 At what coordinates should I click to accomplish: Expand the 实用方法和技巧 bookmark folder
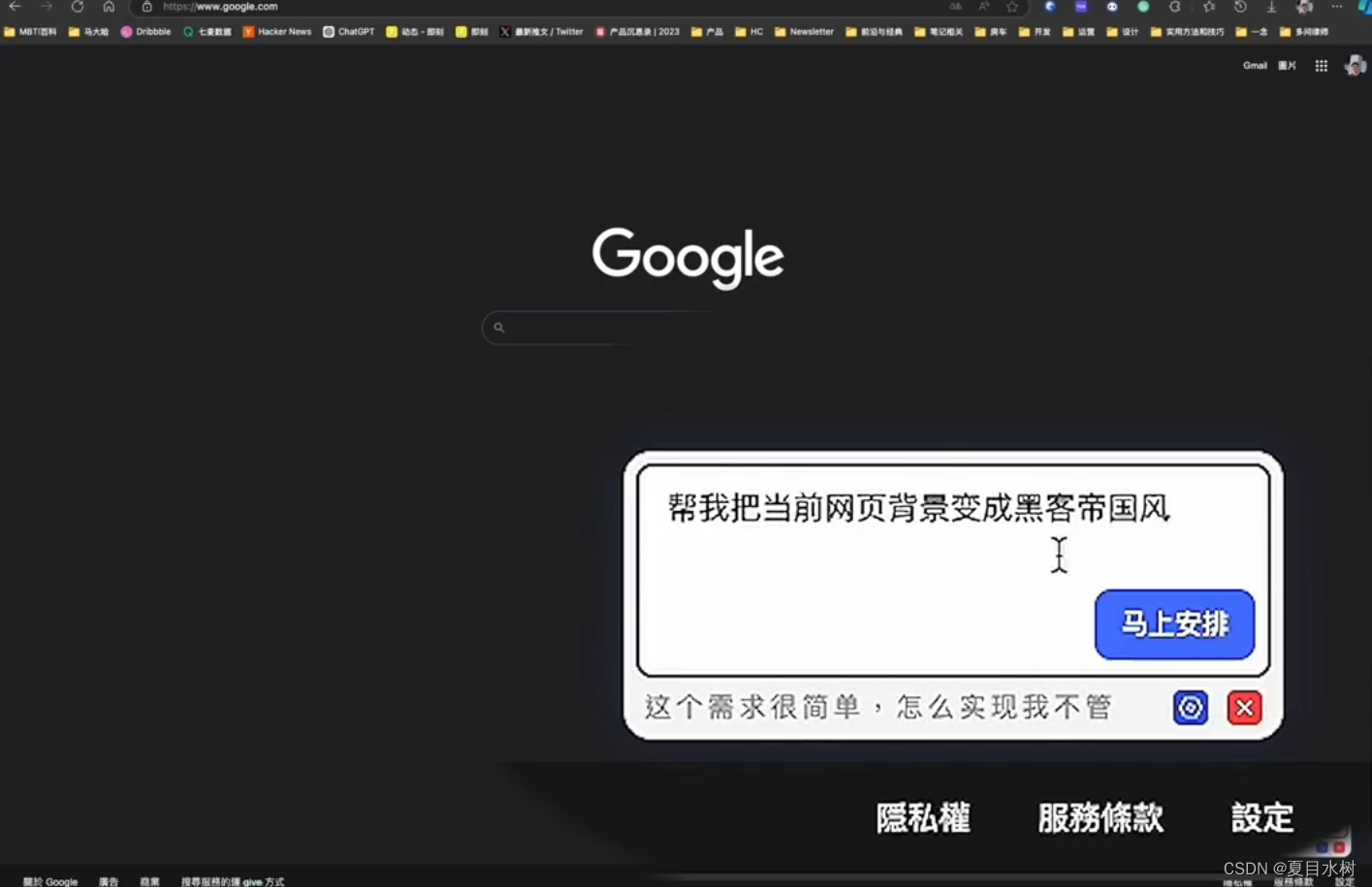(x=1187, y=32)
